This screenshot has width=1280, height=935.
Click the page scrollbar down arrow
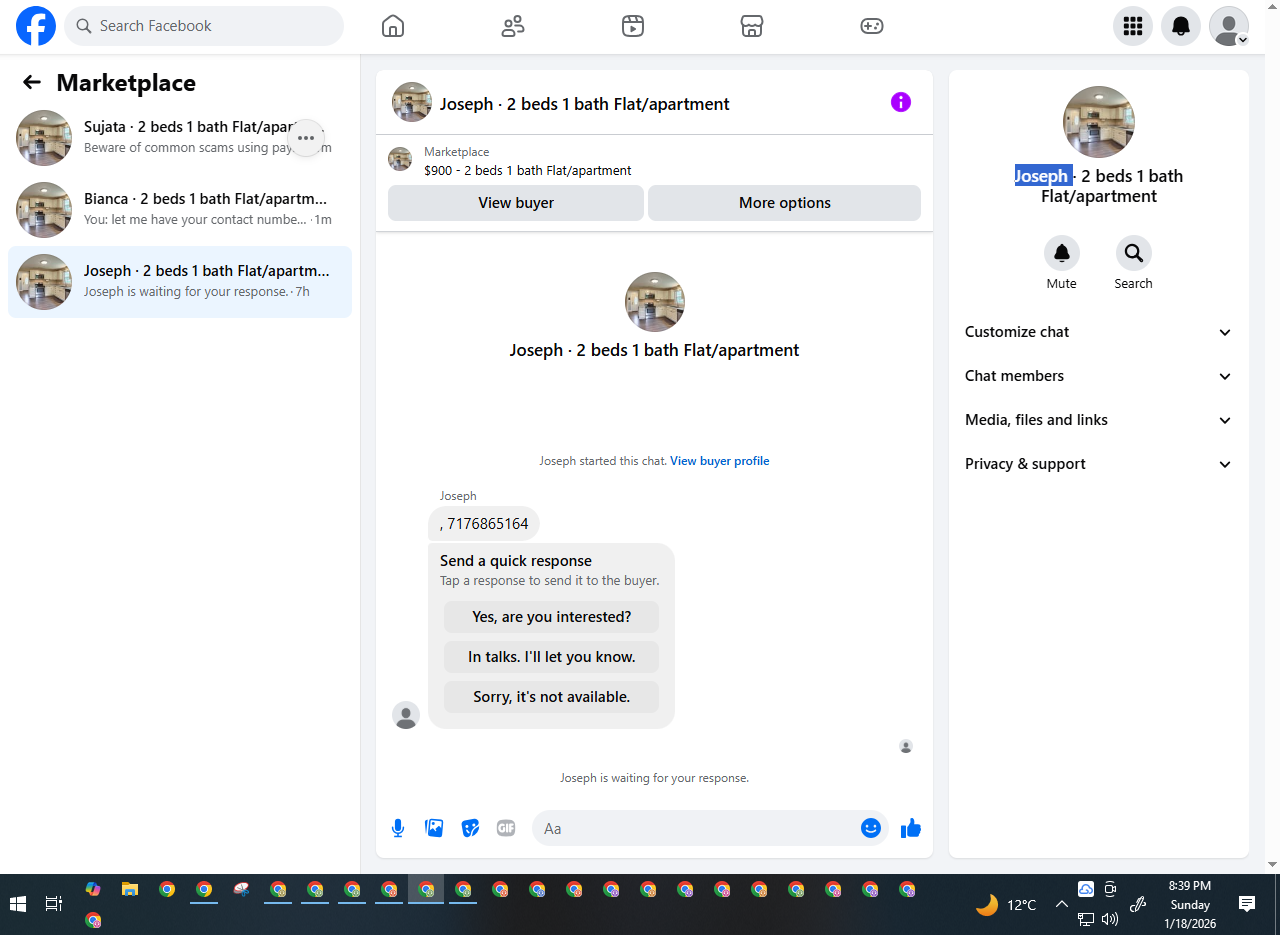click(1272, 864)
